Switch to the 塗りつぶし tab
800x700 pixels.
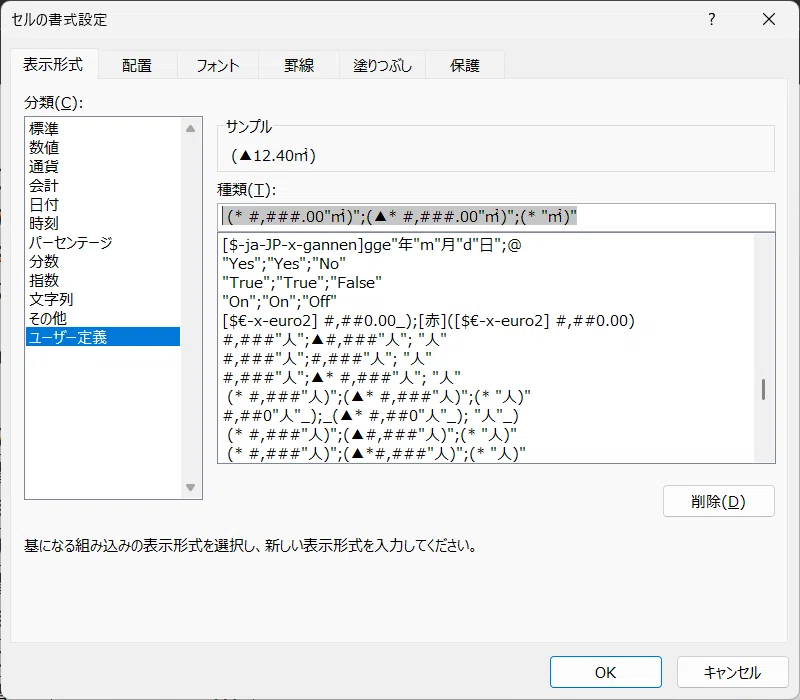click(x=383, y=65)
